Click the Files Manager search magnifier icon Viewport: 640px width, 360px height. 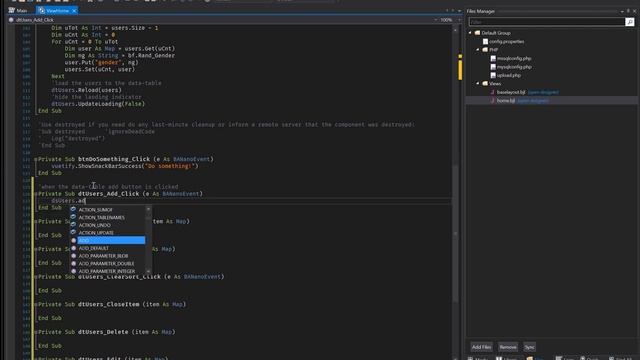coord(630,22)
